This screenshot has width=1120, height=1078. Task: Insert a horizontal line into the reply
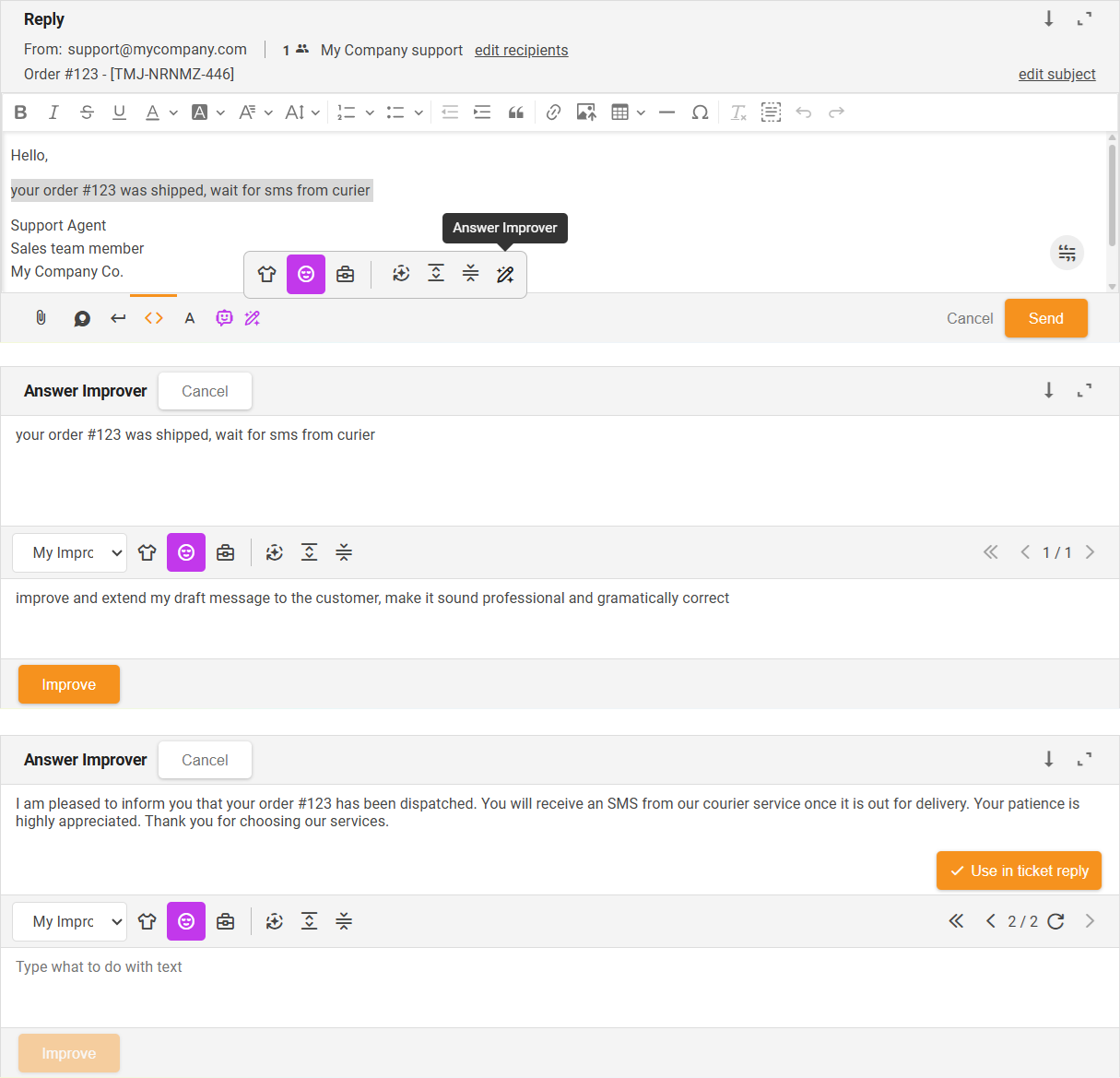[x=666, y=112]
